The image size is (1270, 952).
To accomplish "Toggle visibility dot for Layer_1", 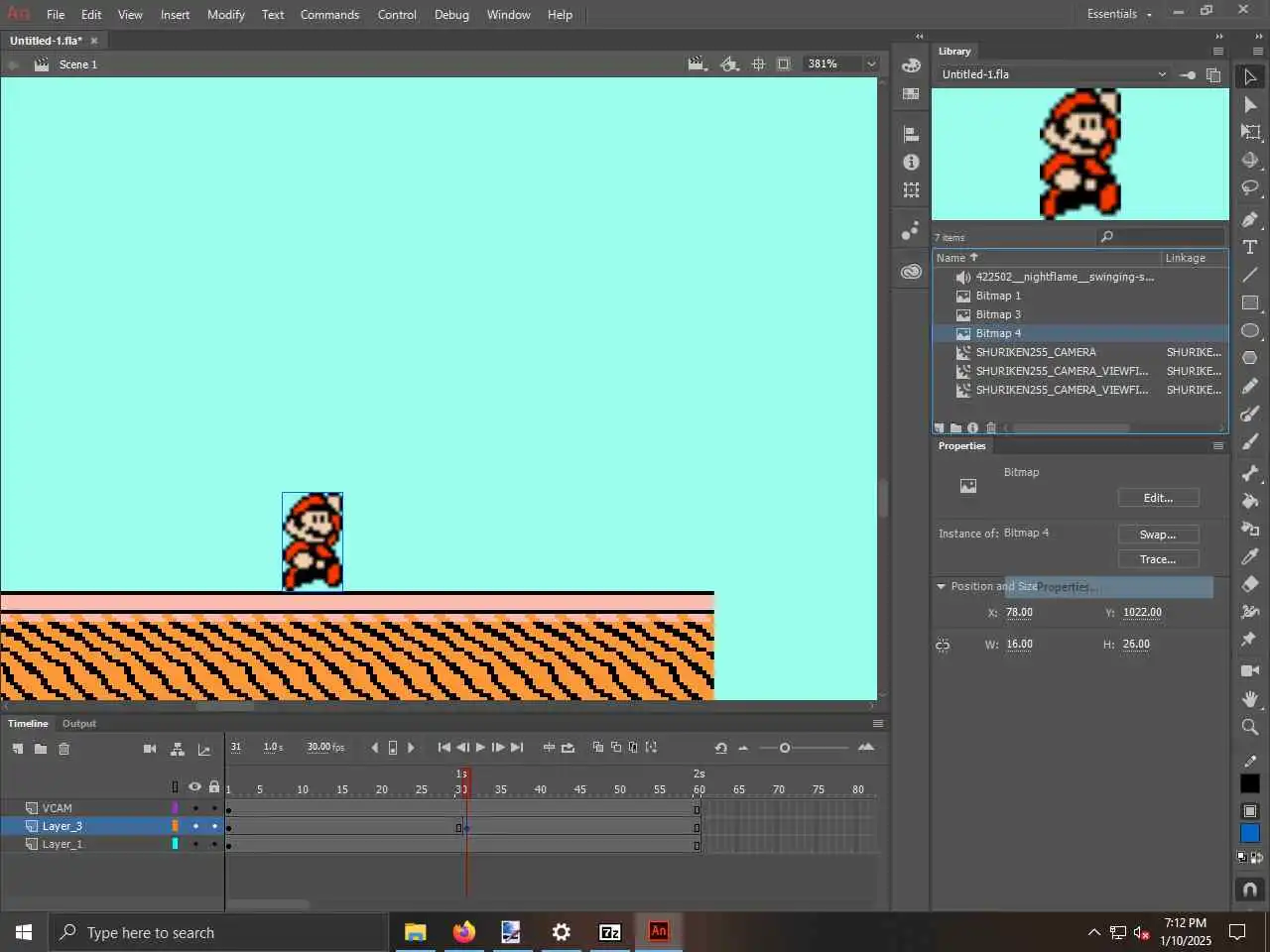I will 195,844.
